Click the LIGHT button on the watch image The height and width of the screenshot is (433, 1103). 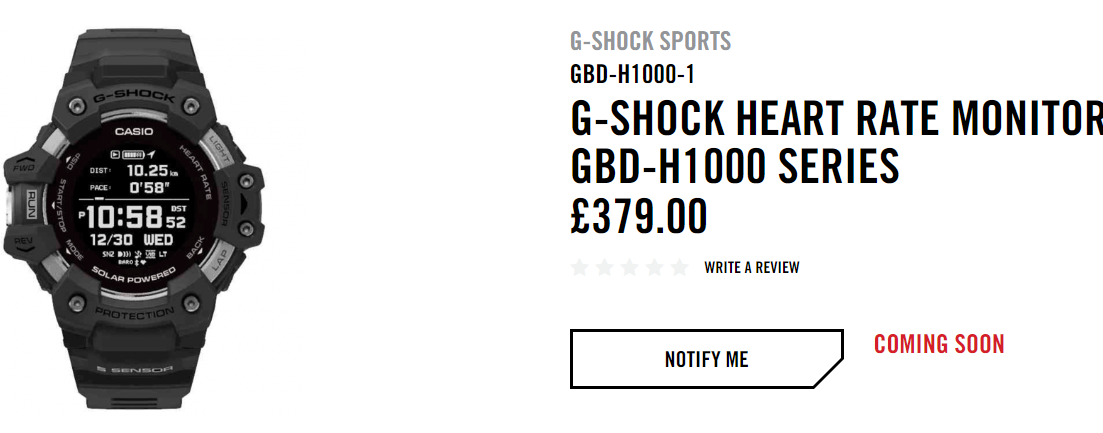(x=219, y=147)
